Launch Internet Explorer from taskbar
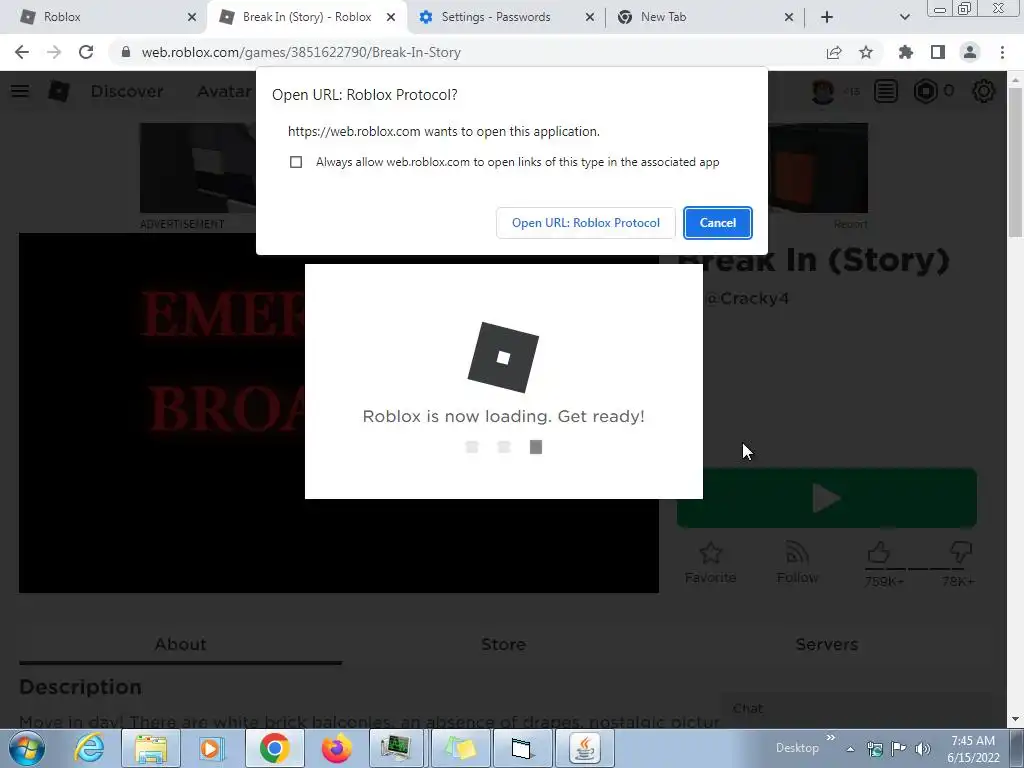The width and height of the screenshot is (1024, 768). [89, 748]
